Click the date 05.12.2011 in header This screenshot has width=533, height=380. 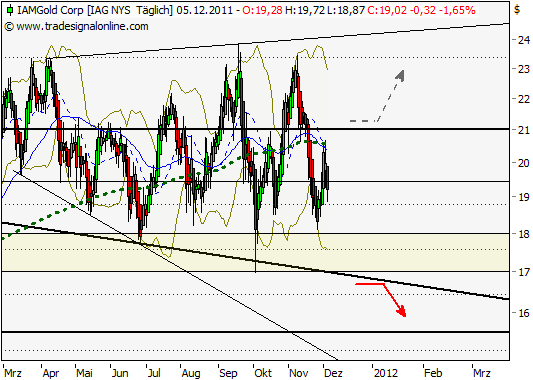point(205,11)
